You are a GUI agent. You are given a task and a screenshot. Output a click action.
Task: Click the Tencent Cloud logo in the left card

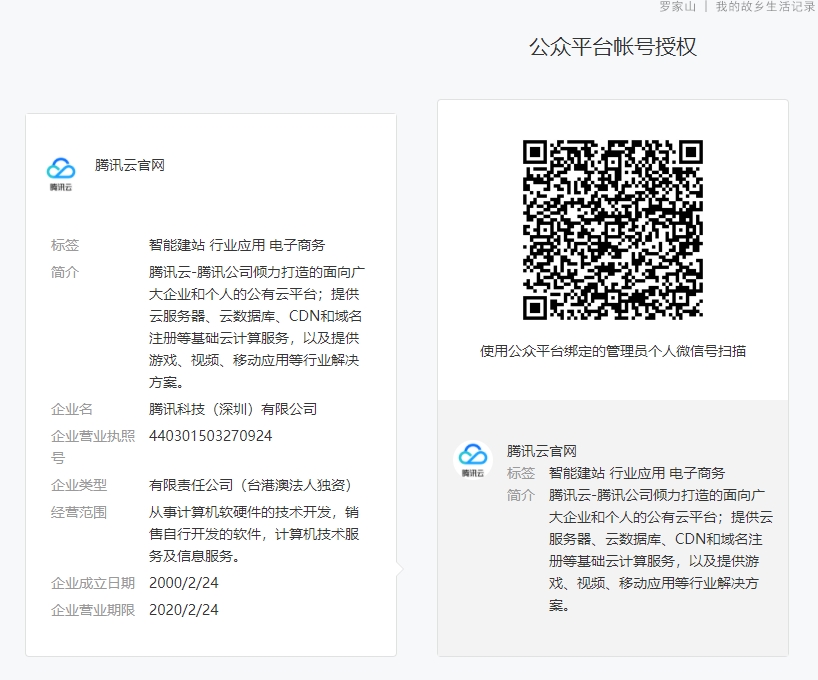pos(61,173)
